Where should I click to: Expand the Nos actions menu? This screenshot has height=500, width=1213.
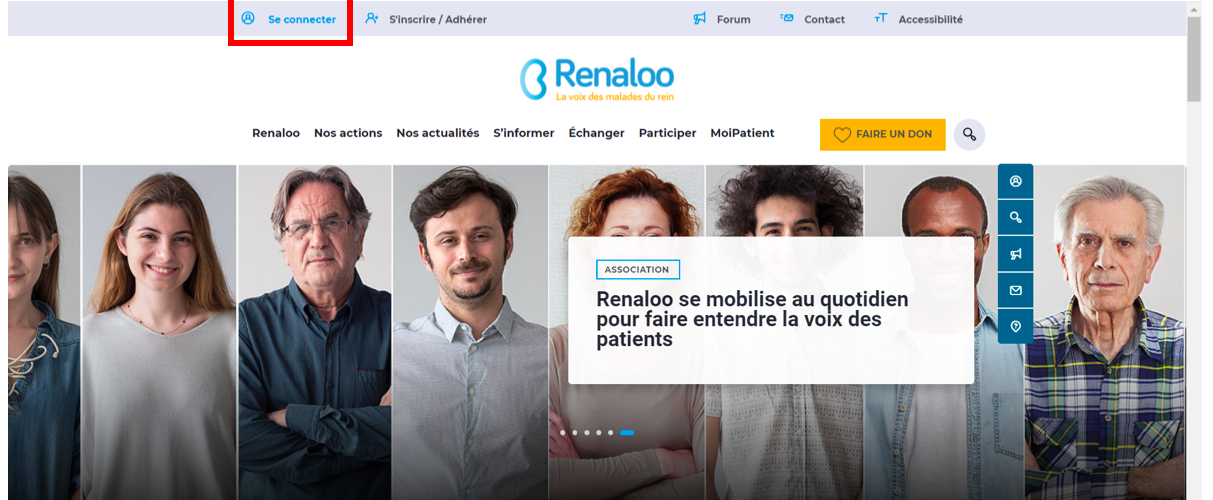tap(348, 133)
